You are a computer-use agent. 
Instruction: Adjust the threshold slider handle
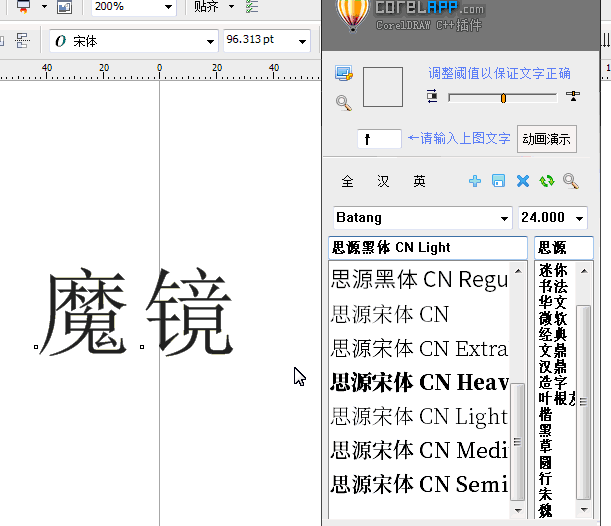click(x=503, y=98)
